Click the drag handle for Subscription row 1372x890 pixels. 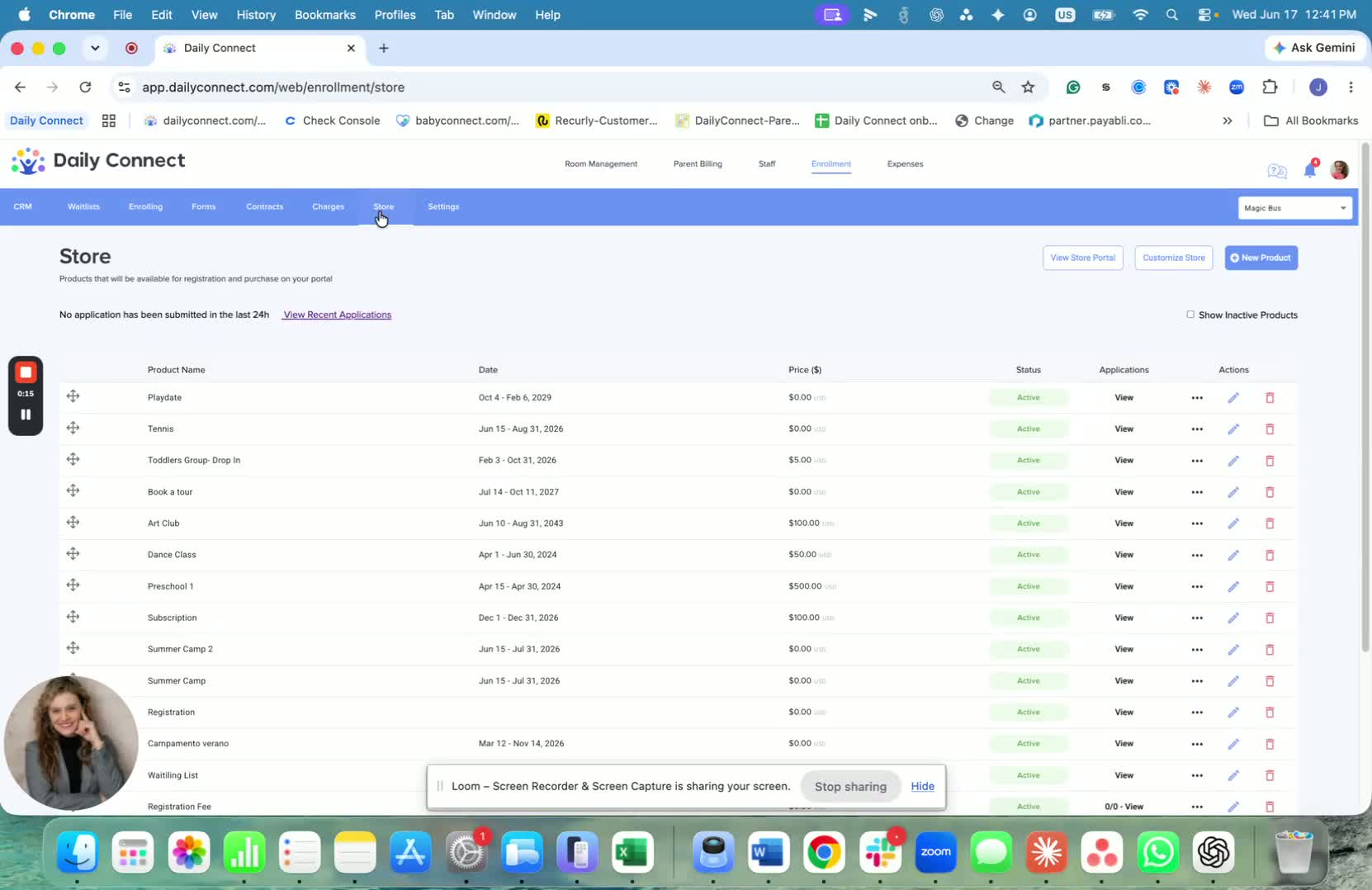click(73, 617)
